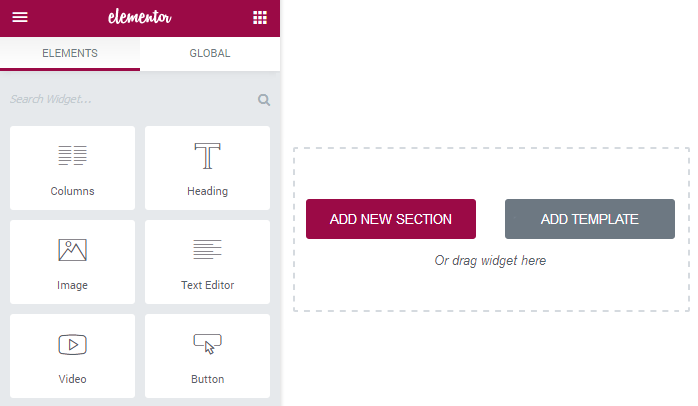Click the Columns widget label
This screenshot has height=406, width=698.
coord(73,191)
